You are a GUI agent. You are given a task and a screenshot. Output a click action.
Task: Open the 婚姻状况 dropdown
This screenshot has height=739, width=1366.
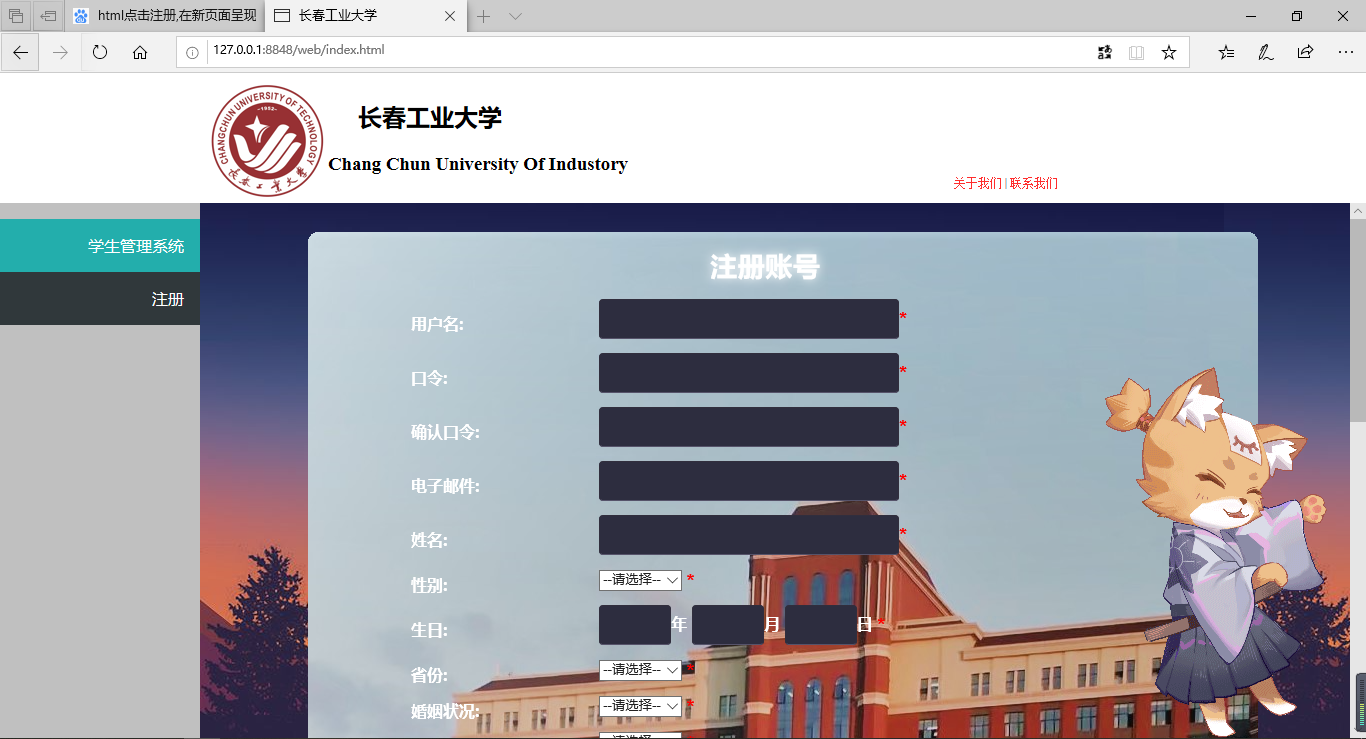click(x=640, y=706)
